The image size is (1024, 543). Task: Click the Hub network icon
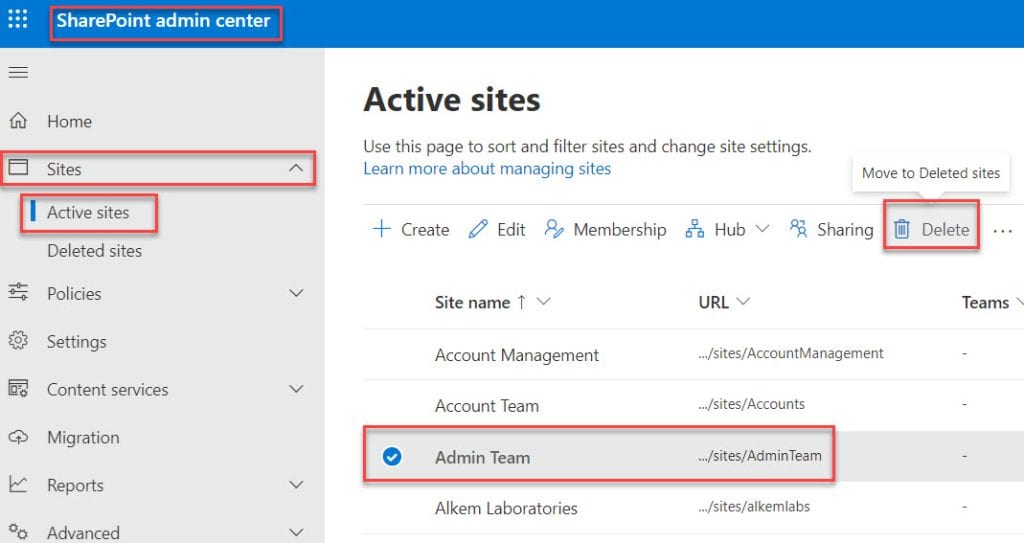tap(694, 229)
